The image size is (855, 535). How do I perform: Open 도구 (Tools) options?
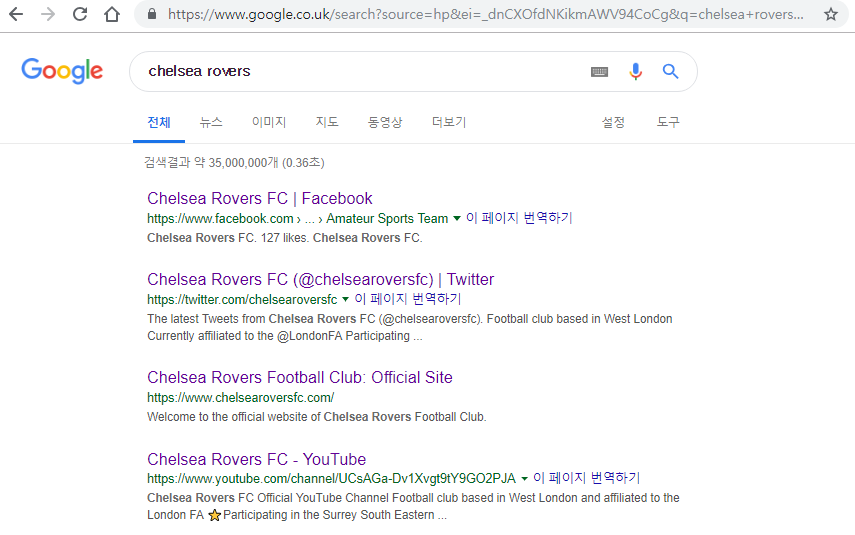668,122
